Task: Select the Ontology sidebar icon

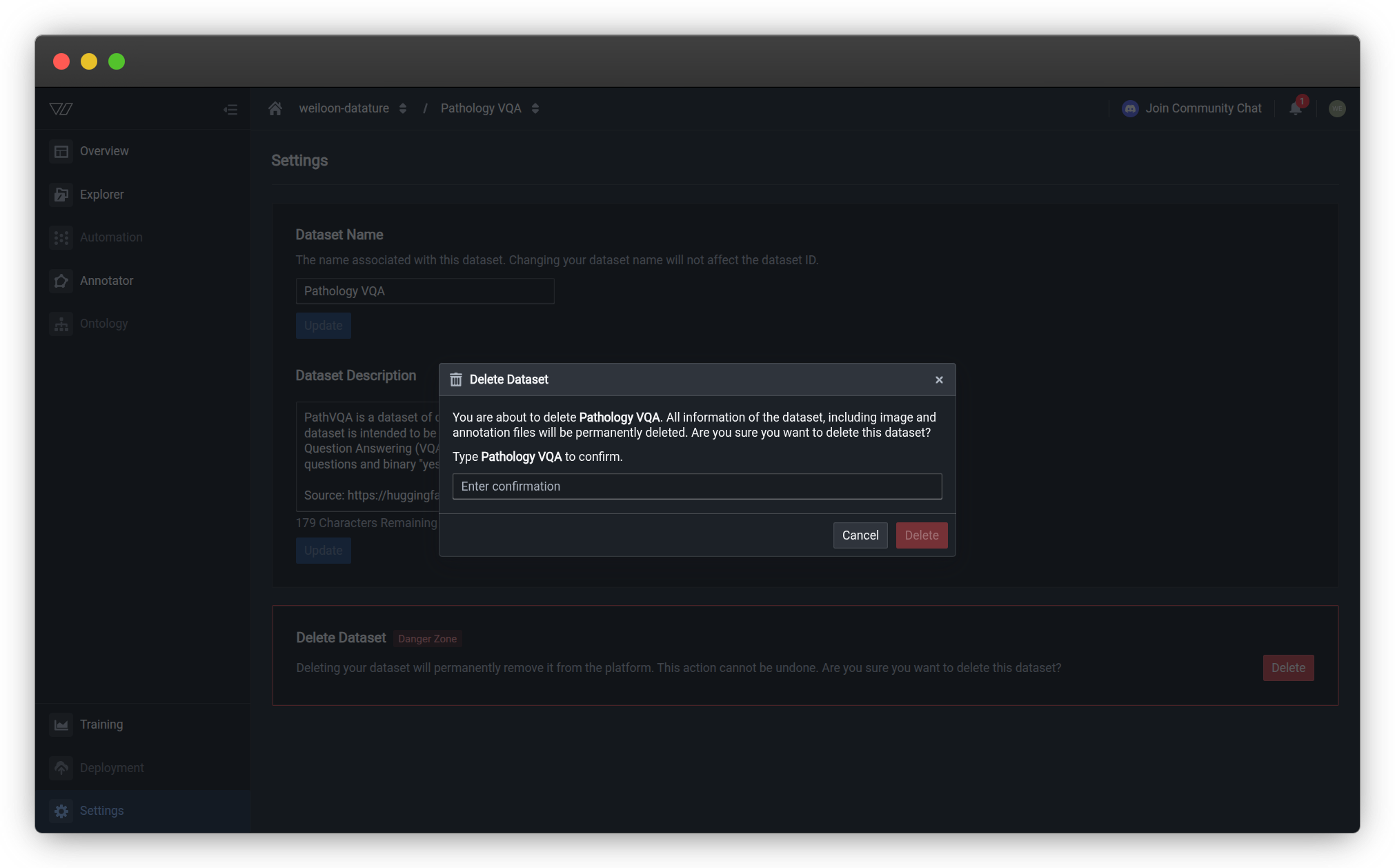Action: [x=61, y=324]
